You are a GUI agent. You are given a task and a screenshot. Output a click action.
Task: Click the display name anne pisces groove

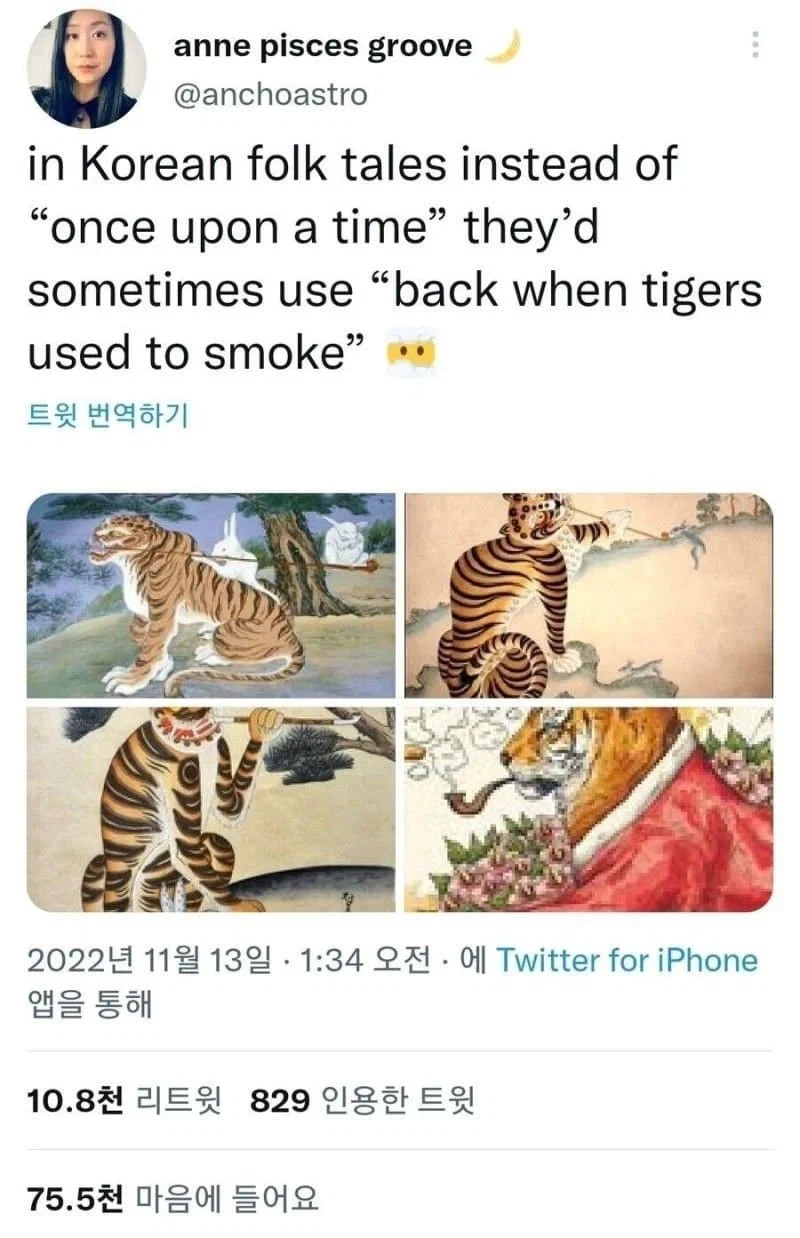[320, 43]
